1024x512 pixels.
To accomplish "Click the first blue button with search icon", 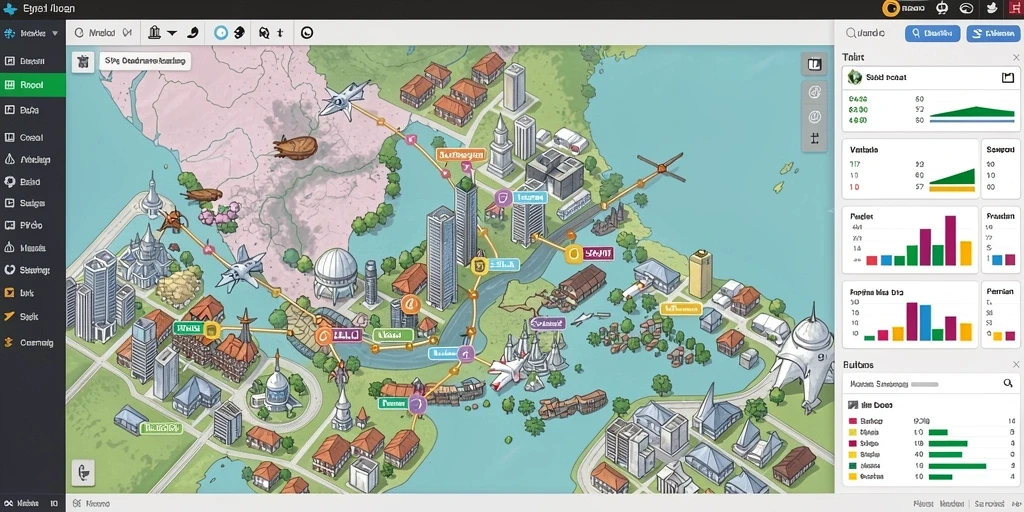I will click(932, 33).
